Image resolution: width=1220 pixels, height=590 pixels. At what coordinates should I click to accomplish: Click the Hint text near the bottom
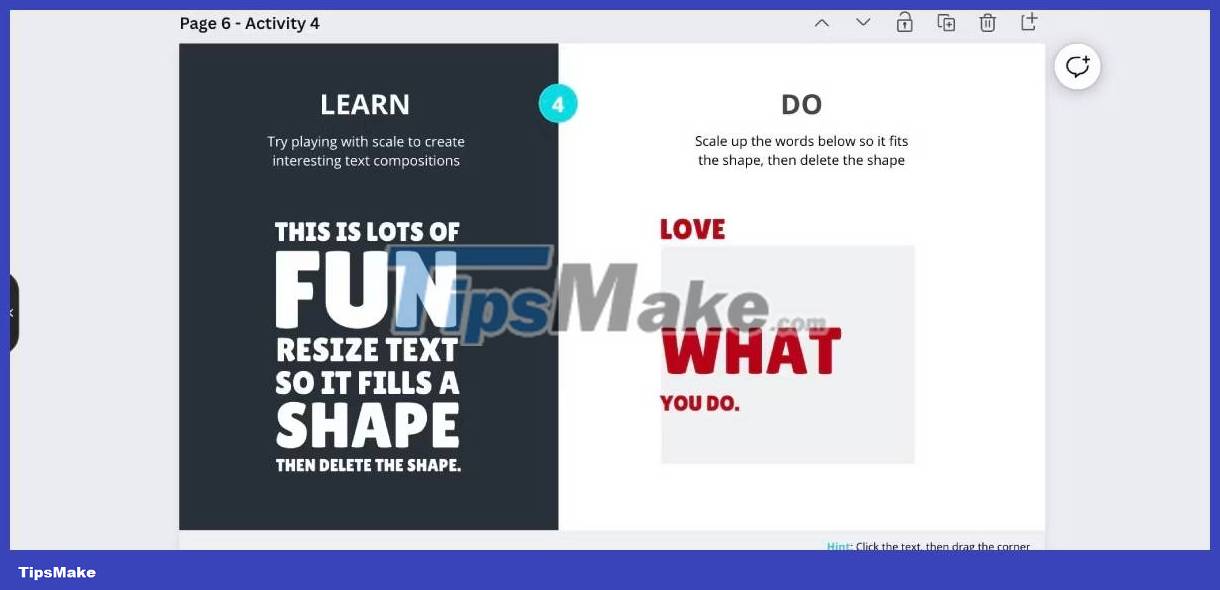838,547
